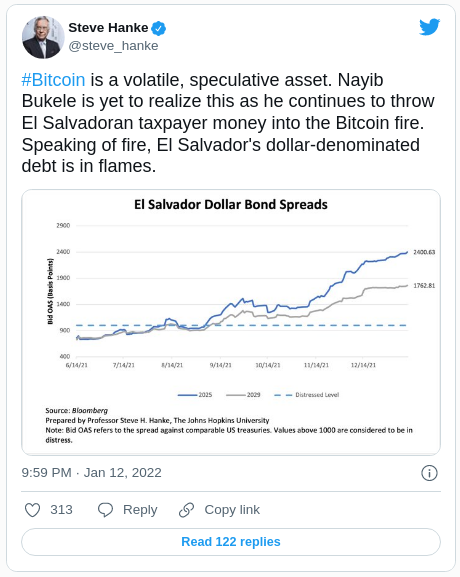Screen dimensions: 460x577
Task: Click the 2400.63 end value label
Action: coord(424,252)
